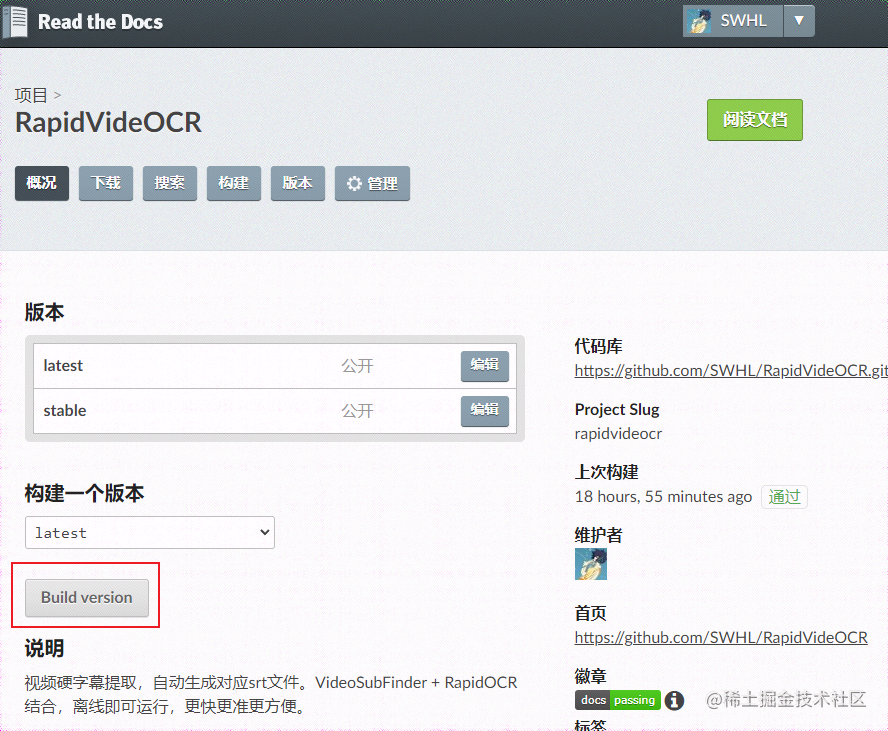Click the 通过 build status label
Screen dimensions: 888x731
coord(784,497)
